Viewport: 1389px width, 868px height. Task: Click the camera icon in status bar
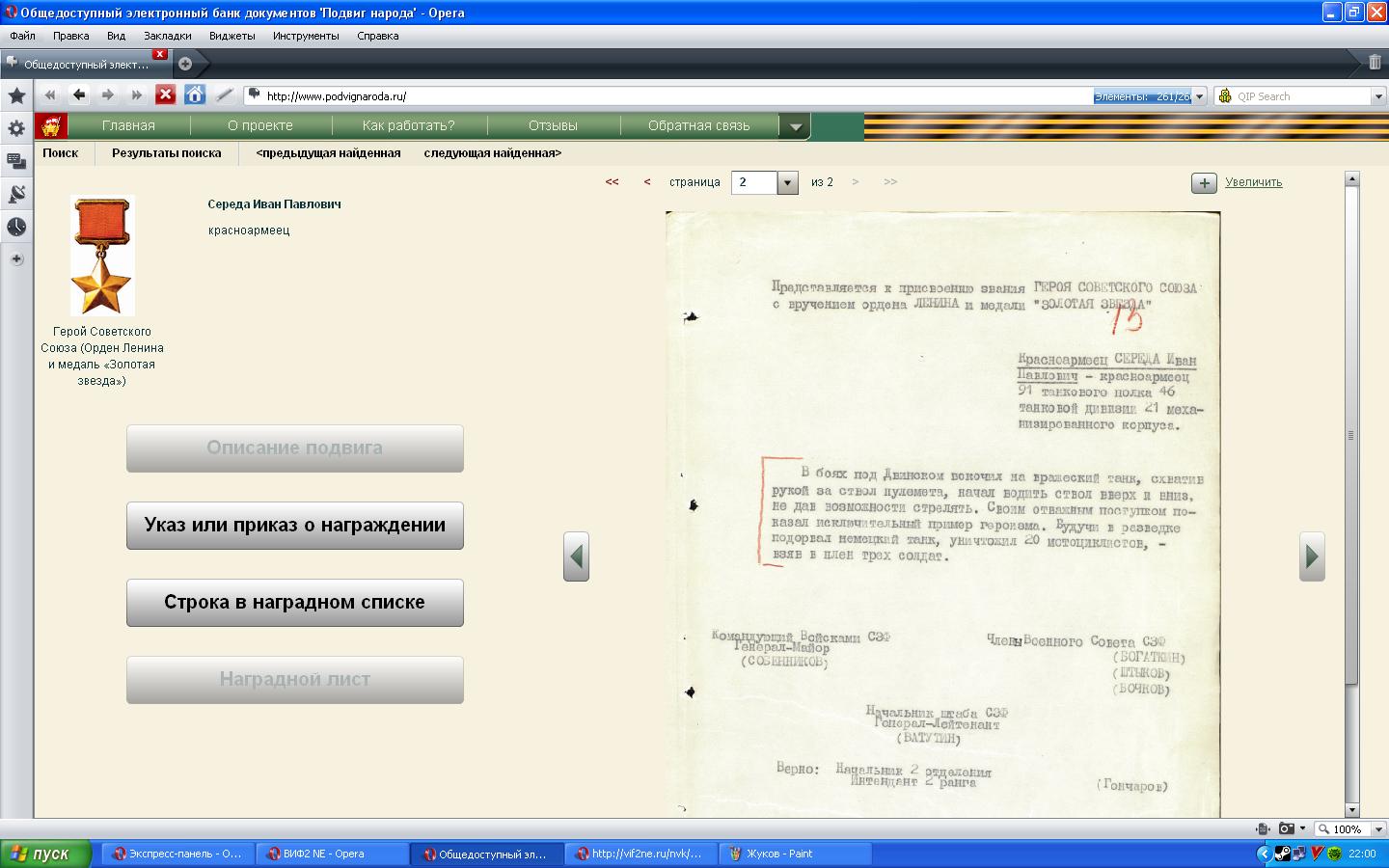tap(1286, 828)
